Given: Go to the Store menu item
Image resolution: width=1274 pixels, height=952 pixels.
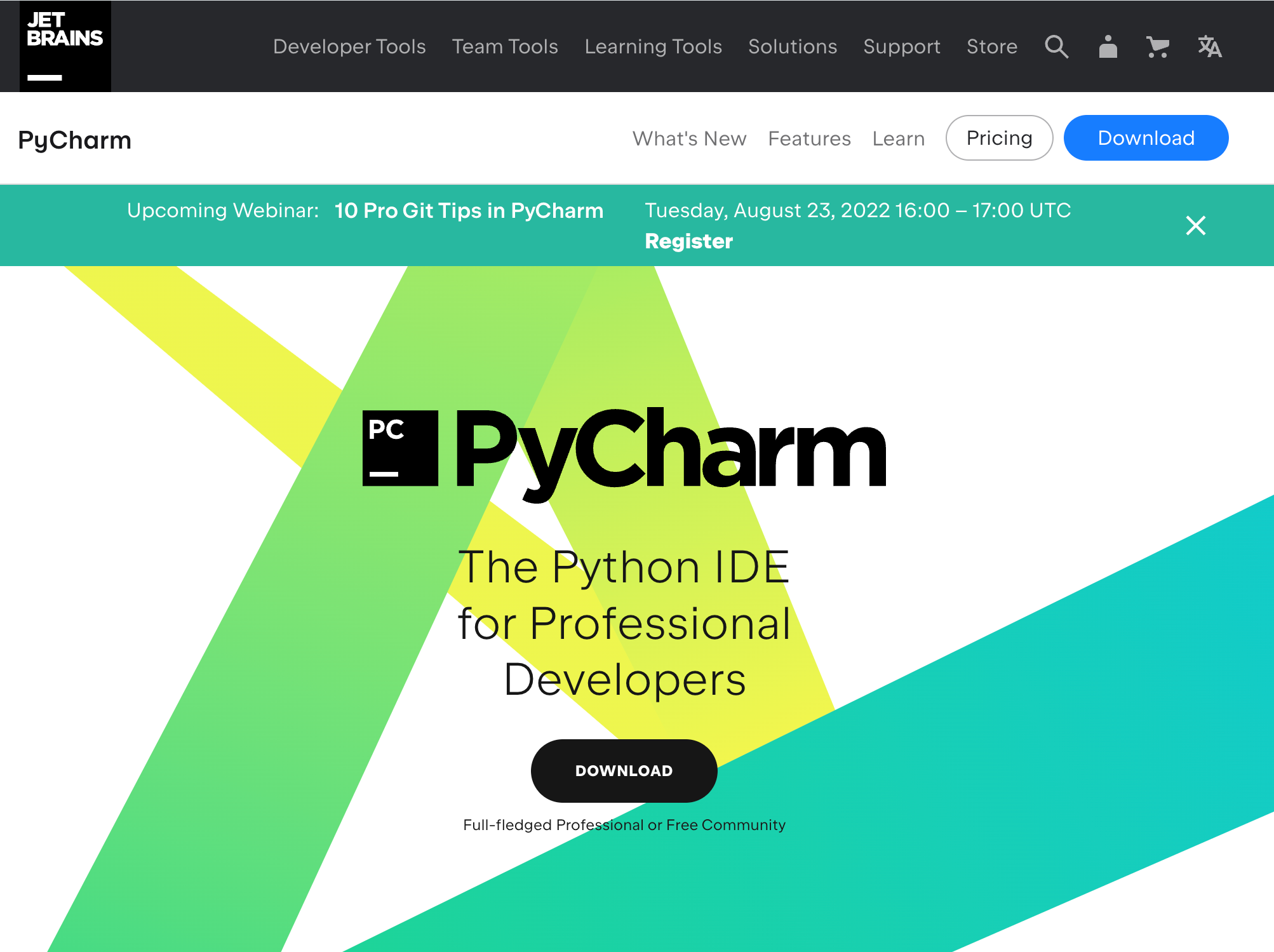Looking at the screenshot, I should point(991,46).
